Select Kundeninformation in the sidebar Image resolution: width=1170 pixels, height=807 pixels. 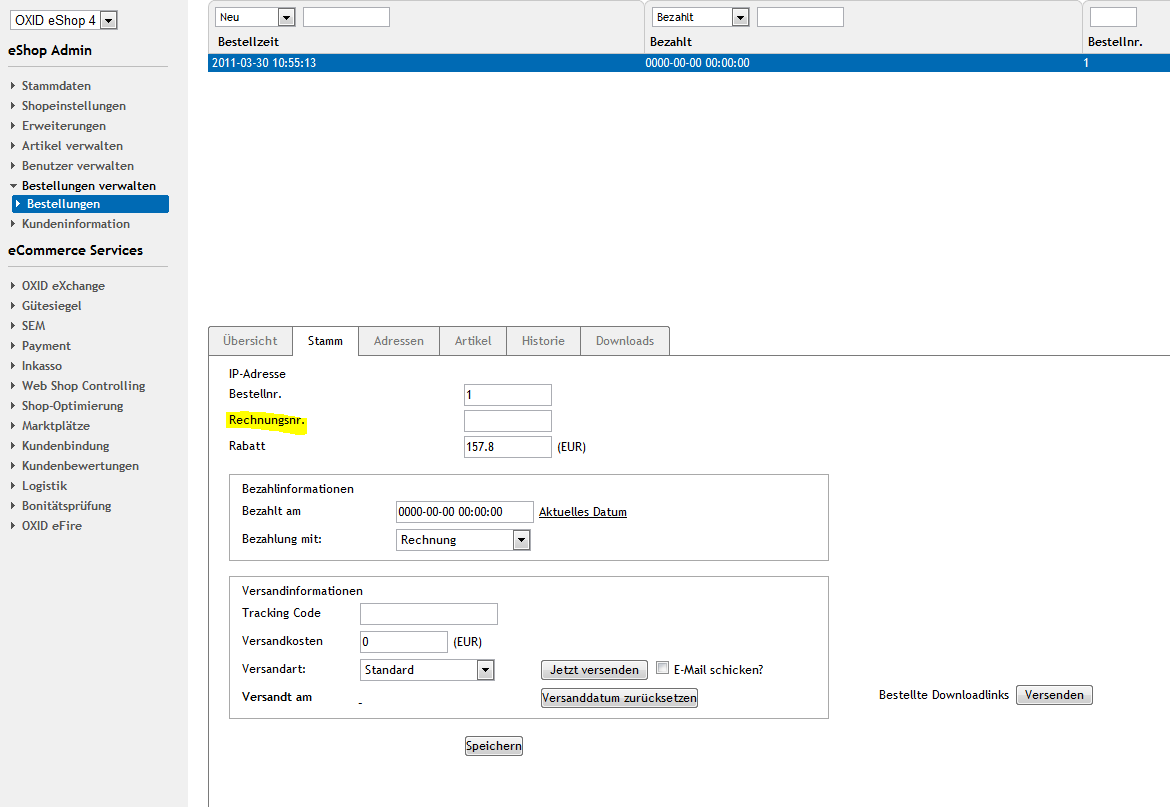click(x=75, y=224)
